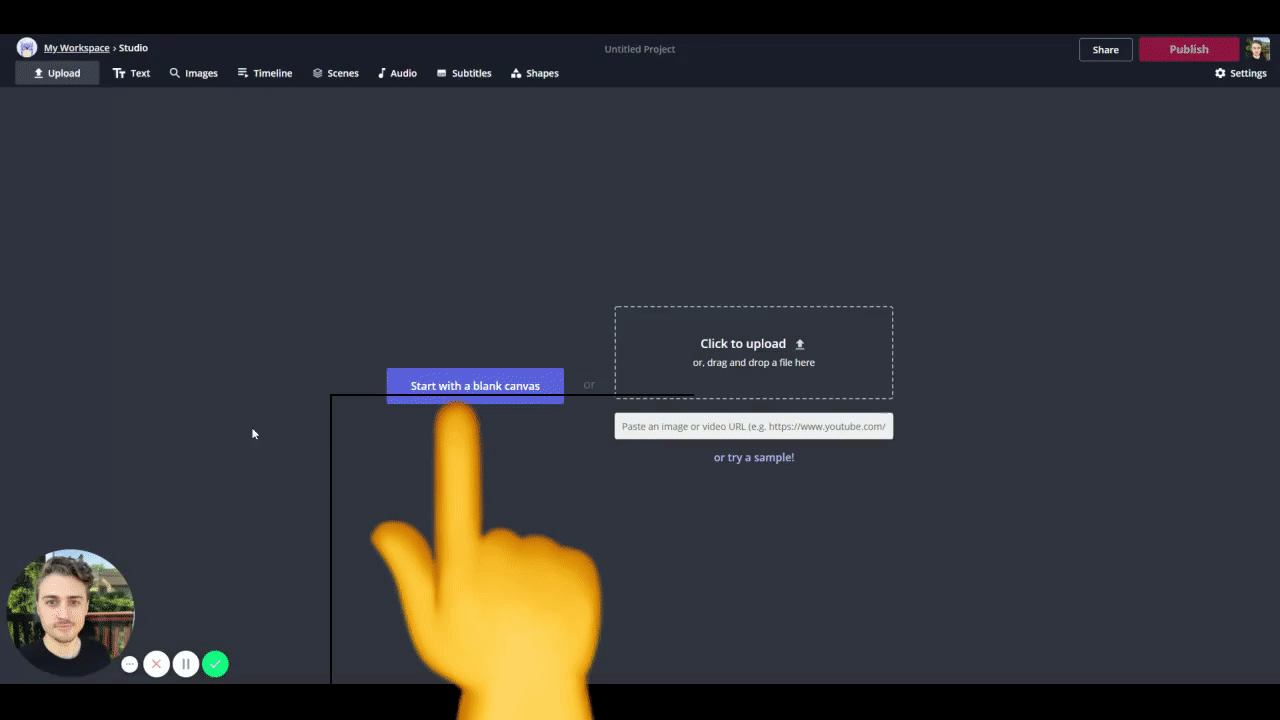Select the Text tool

point(131,73)
